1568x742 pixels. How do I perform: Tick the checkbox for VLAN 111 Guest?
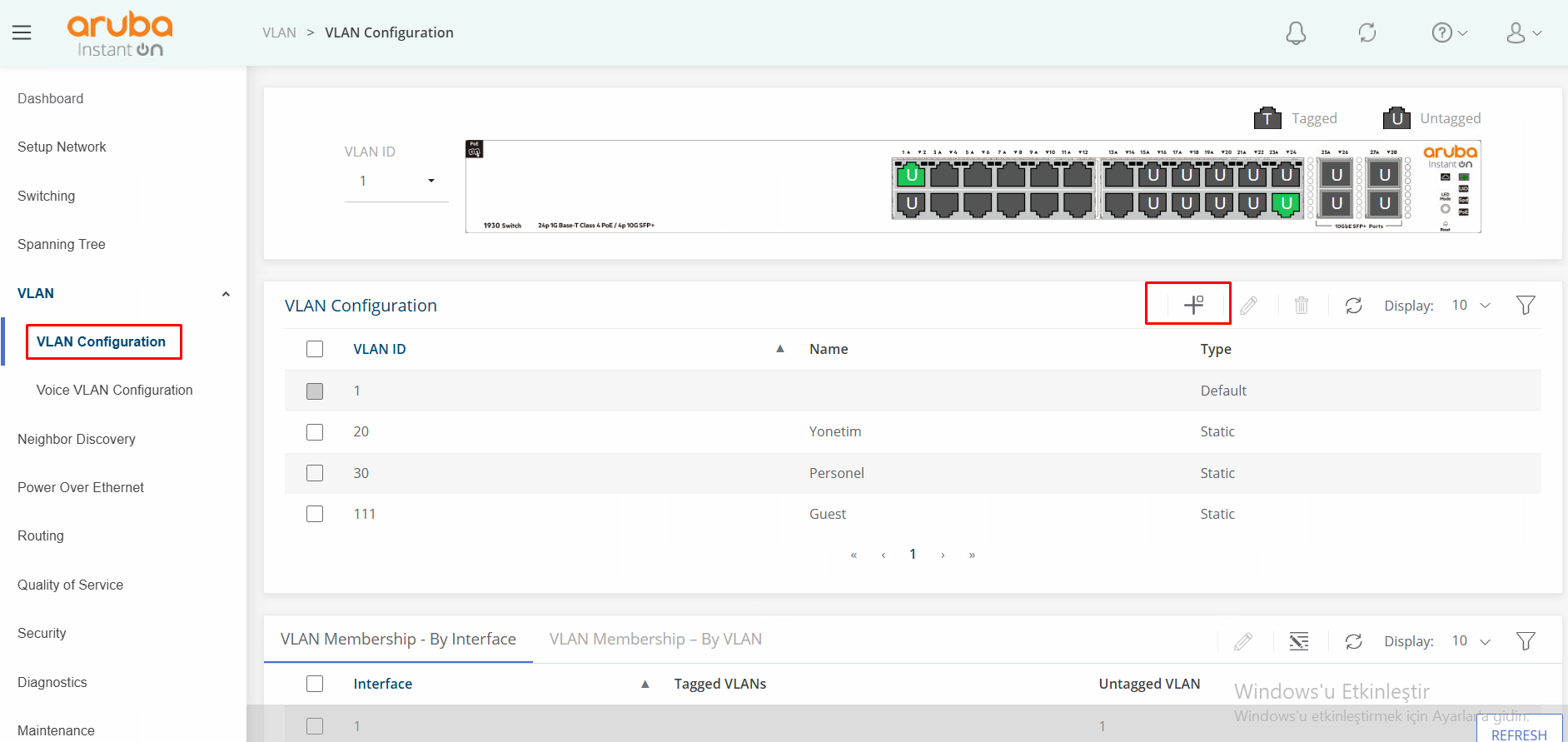[315, 514]
